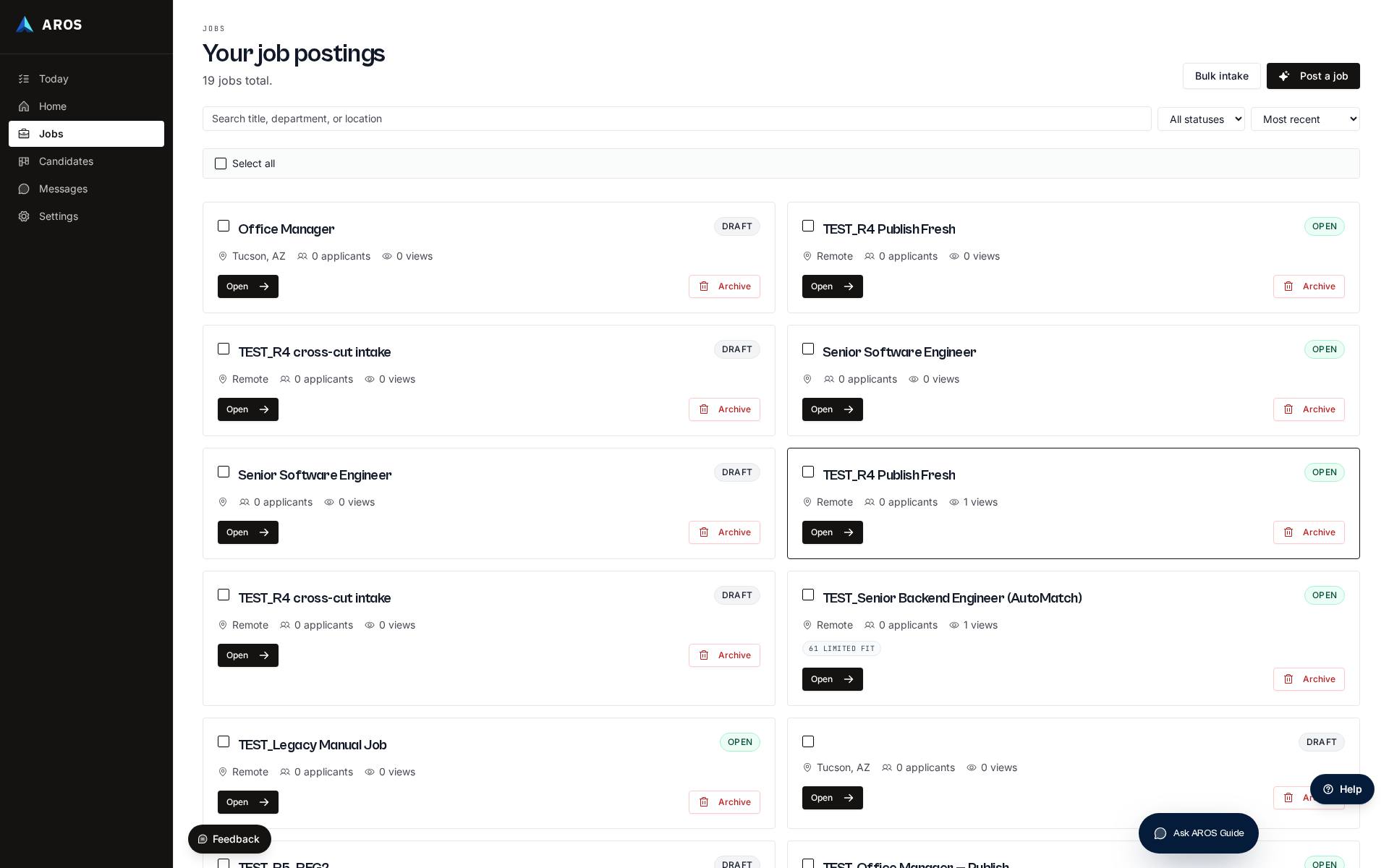Click the applicants icon on Office Manager card

click(x=302, y=256)
